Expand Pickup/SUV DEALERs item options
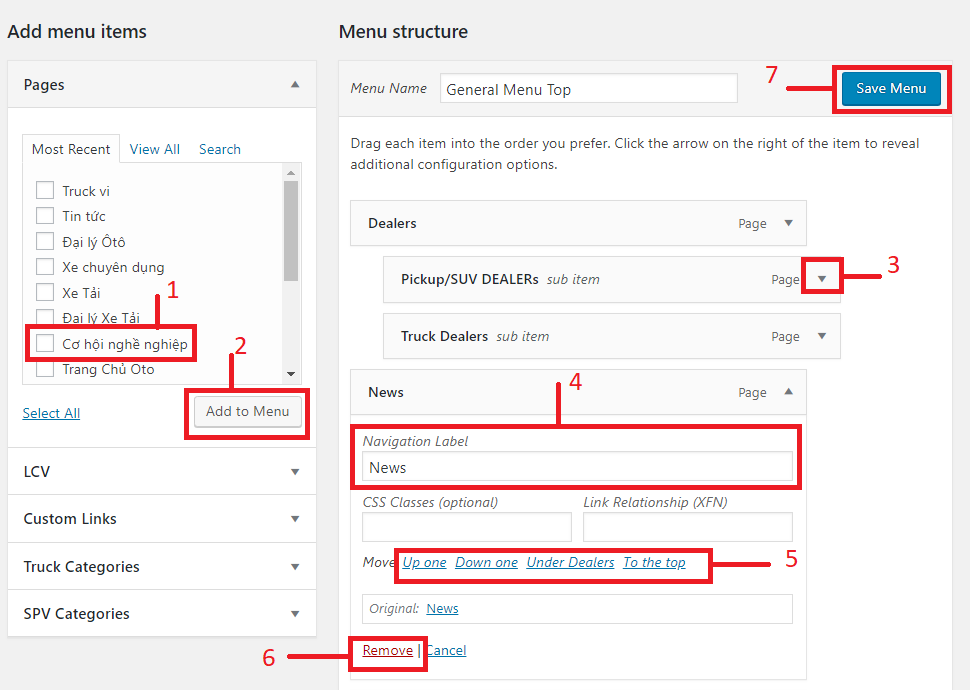The height and width of the screenshot is (690, 970). click(x=822, y=278)
